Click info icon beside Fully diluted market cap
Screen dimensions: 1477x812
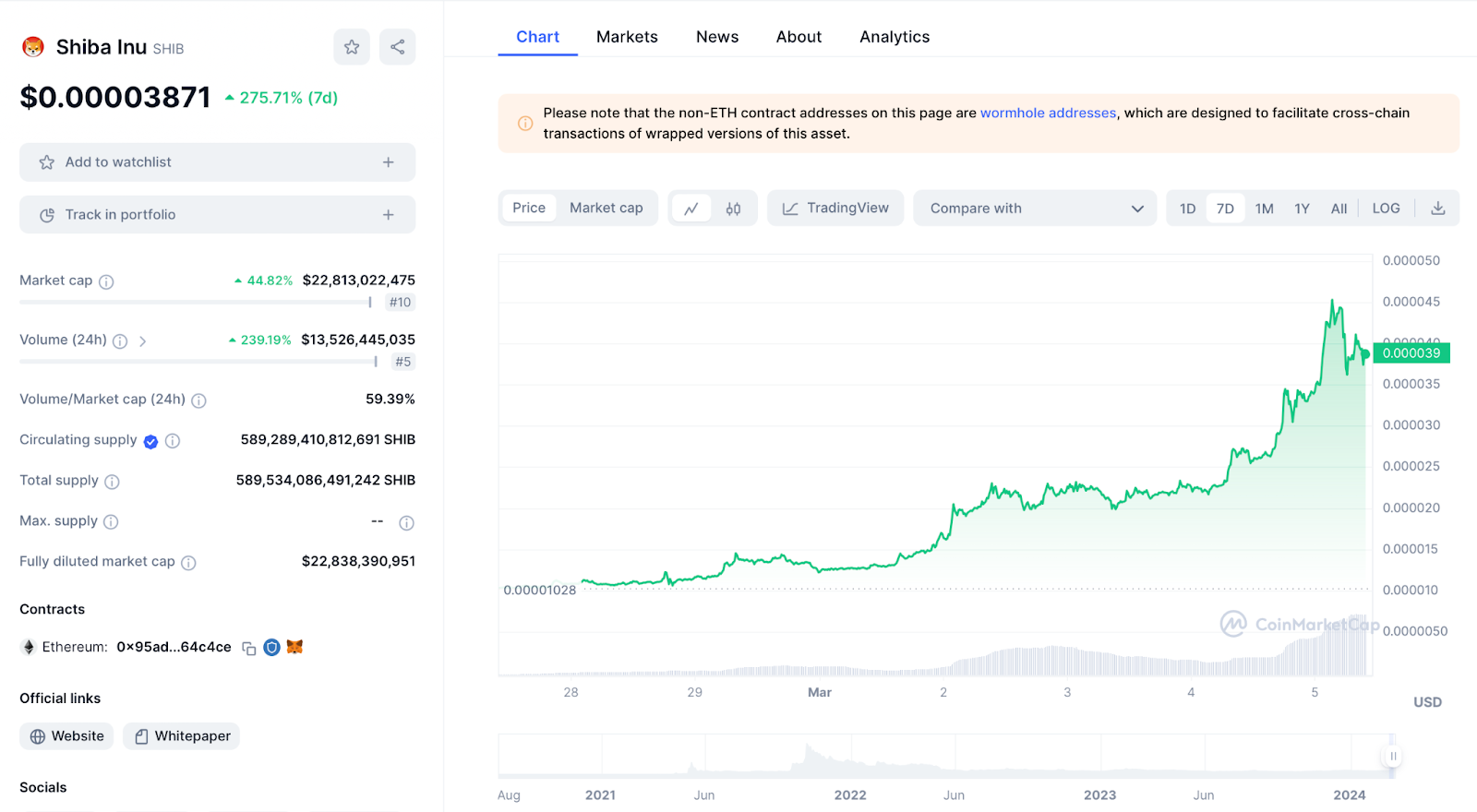coord(188,562)
